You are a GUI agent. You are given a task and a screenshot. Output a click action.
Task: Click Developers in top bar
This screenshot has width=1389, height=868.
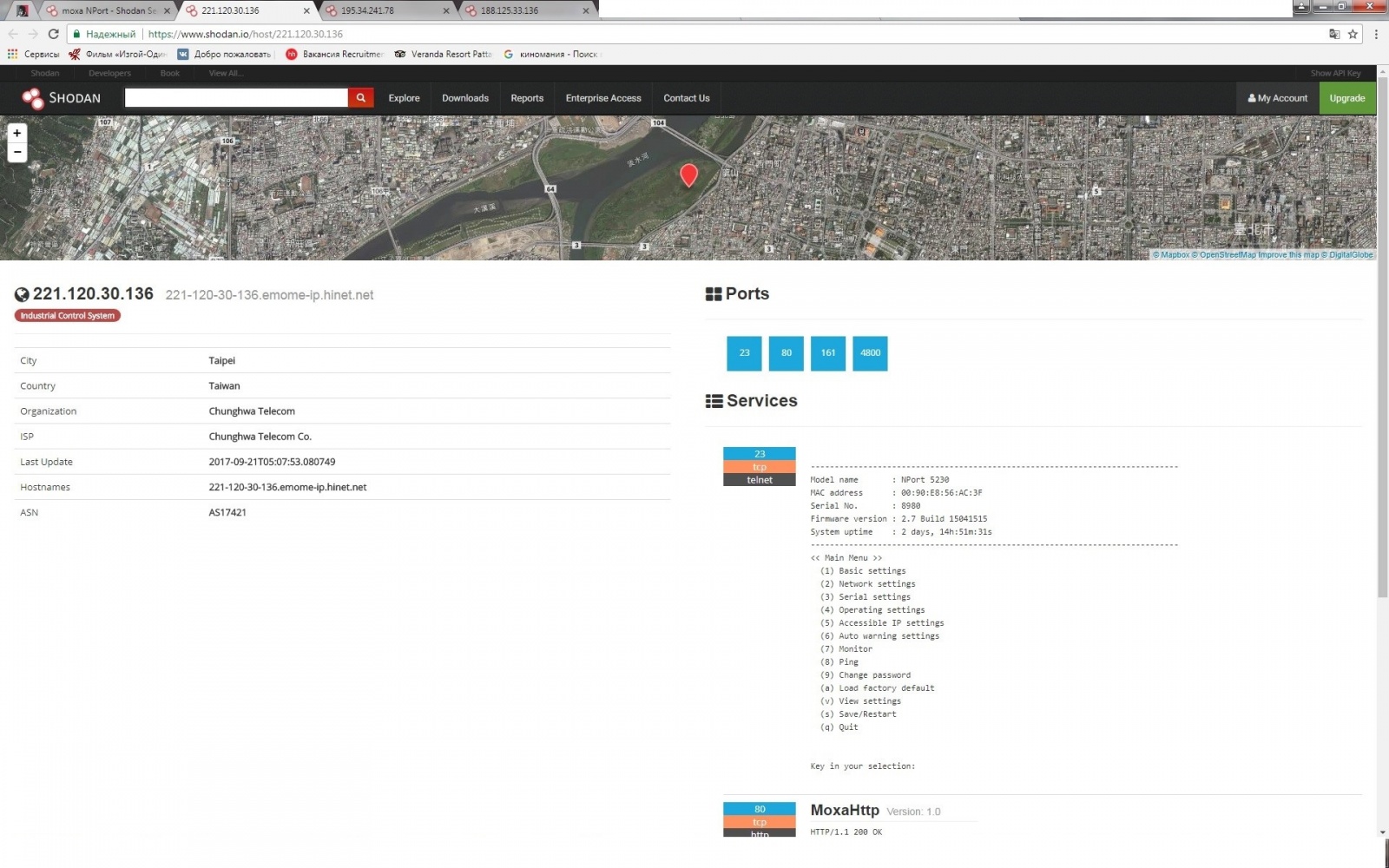point(109,73)
